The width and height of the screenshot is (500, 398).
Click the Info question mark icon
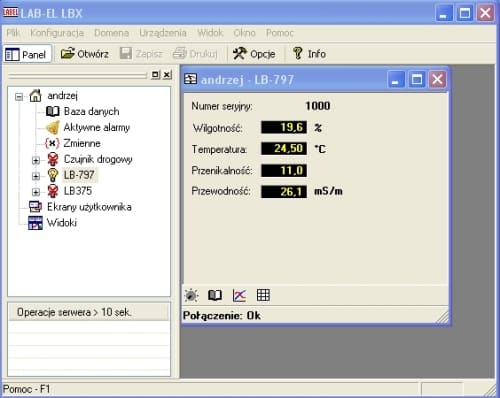(297, 54)
